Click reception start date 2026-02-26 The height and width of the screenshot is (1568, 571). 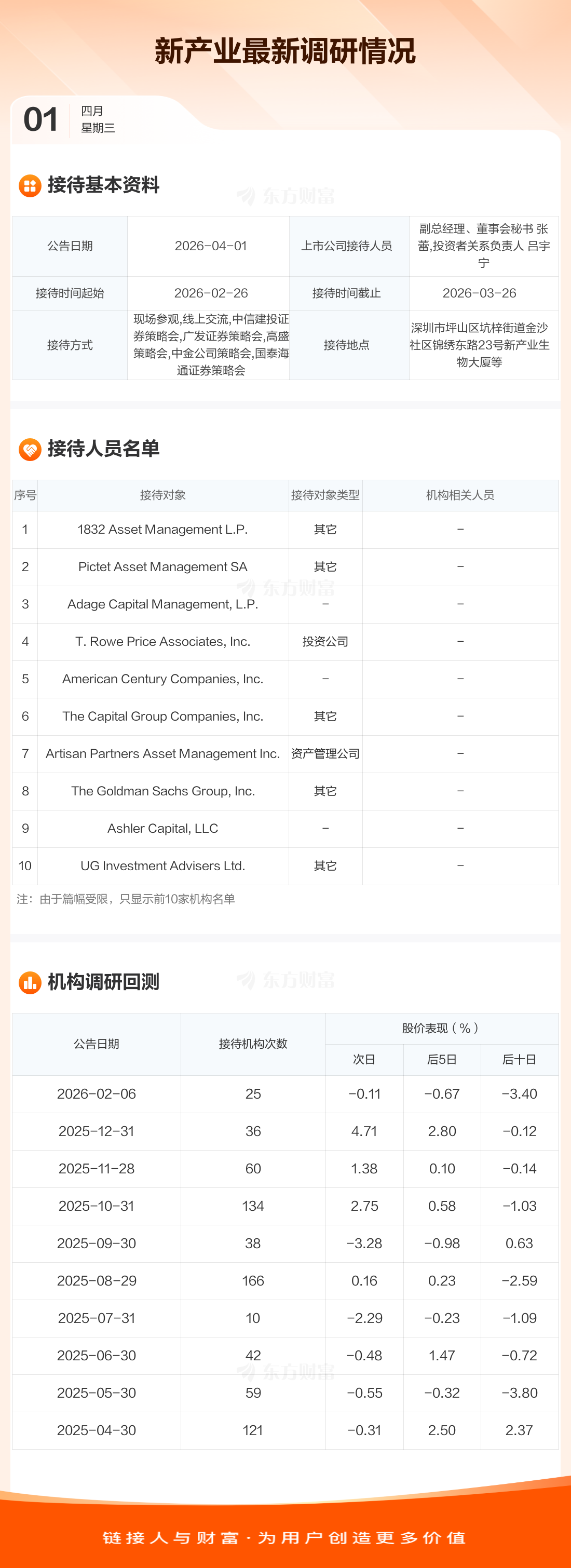tap(211, 293)
